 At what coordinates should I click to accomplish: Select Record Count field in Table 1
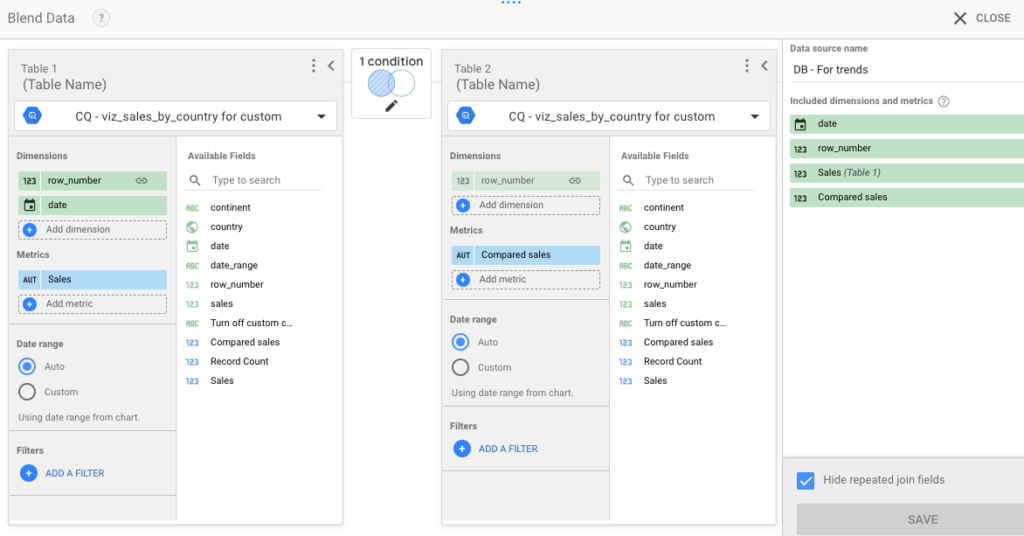(x=239, y=361)
